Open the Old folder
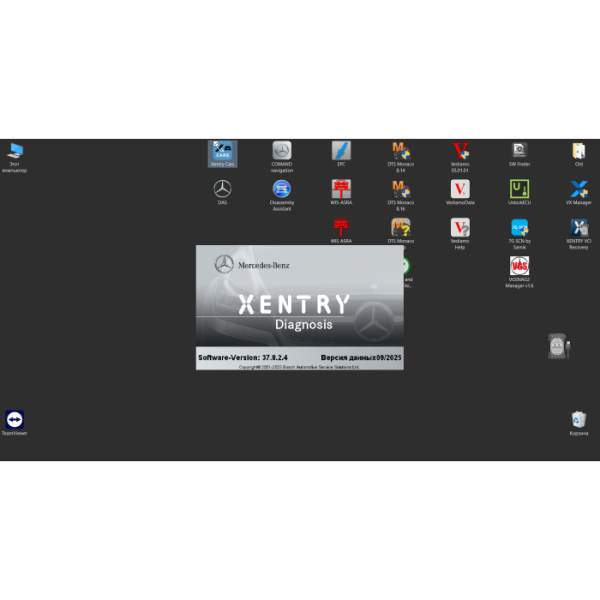Screen dimensions: 600x600 578,151
